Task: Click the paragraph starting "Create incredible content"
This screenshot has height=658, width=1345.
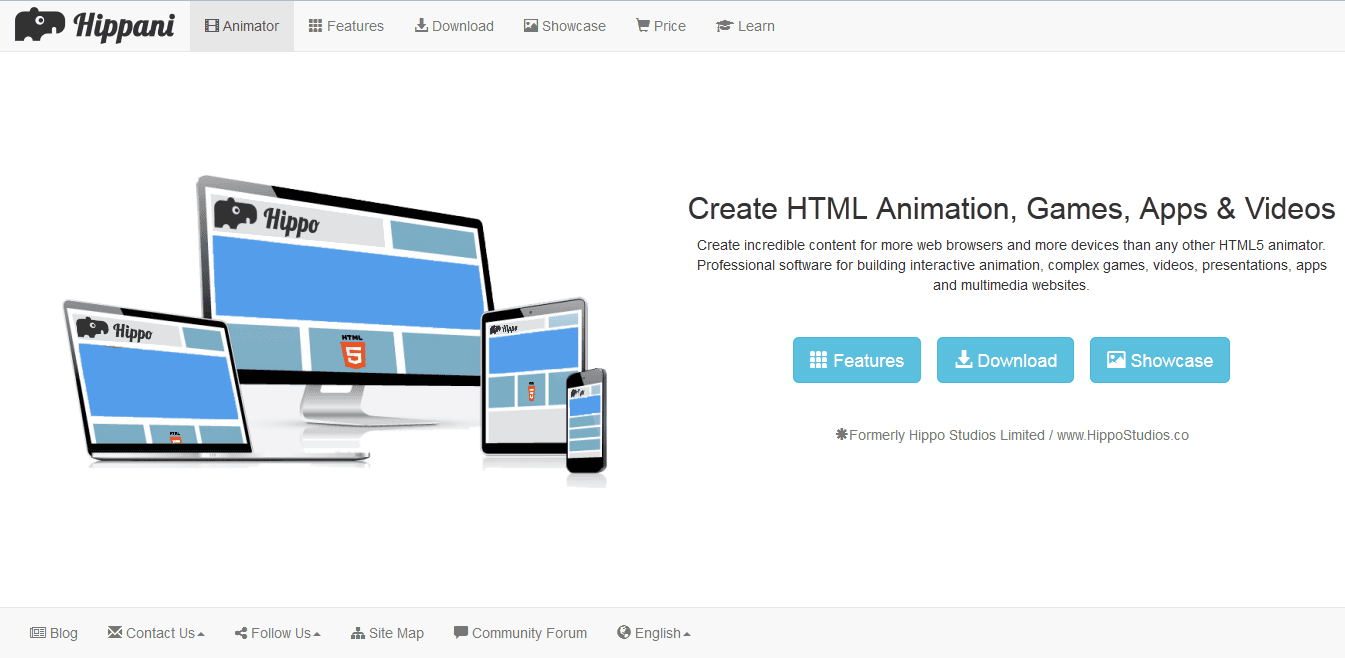Action: click(x=1011, y=265)
